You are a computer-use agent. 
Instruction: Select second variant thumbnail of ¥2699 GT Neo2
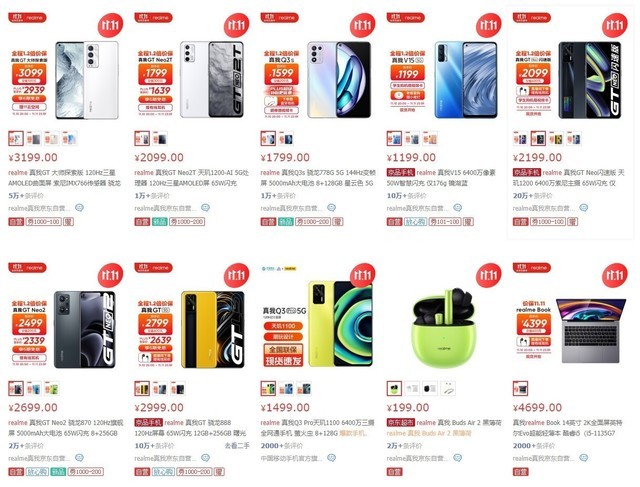click(34, 389)
